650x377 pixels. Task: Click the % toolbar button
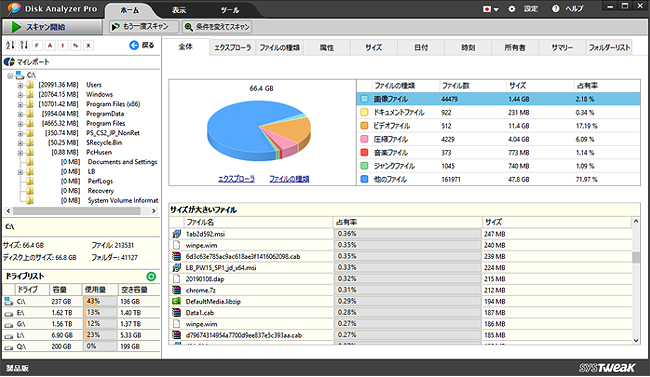pyautogui.click(x=75, y=46)
